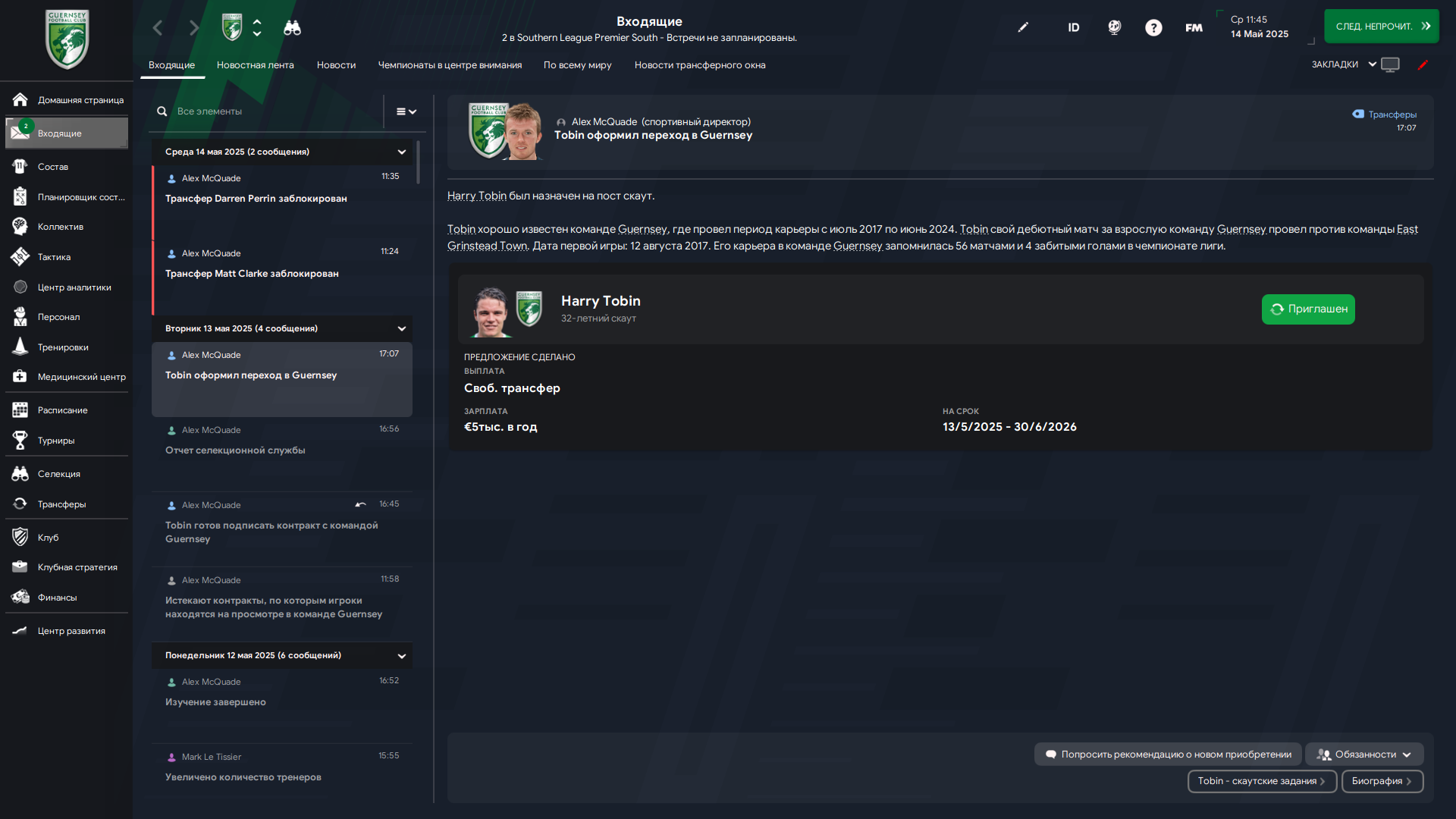The width and height of the screenshot is (1456, 819).
Task: Collapse the Понедельник 12 мая 2025 group
Action: pos(402,655)
